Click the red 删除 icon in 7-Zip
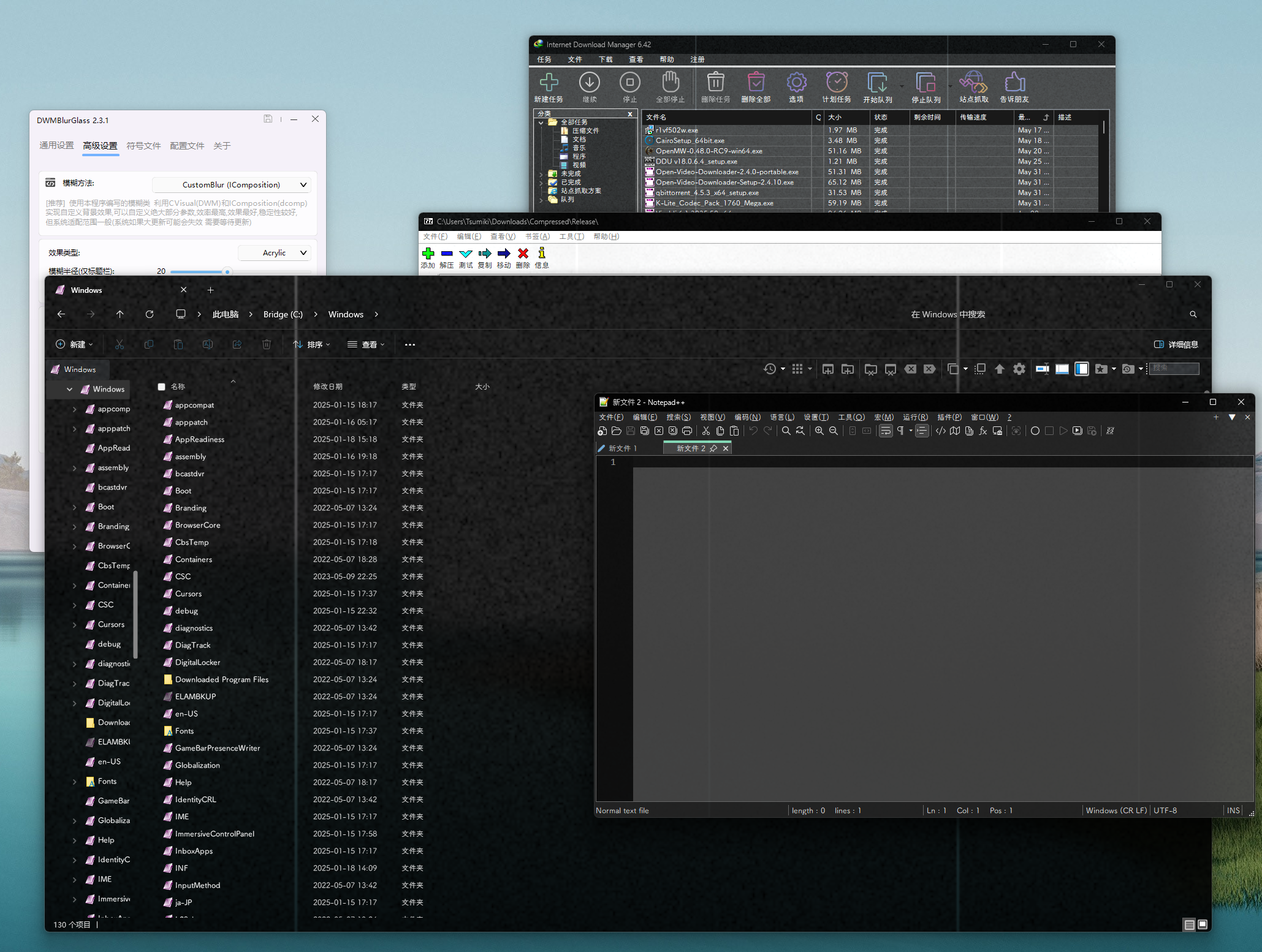Screen dimensions: 1262x952 tap(523, 253)
